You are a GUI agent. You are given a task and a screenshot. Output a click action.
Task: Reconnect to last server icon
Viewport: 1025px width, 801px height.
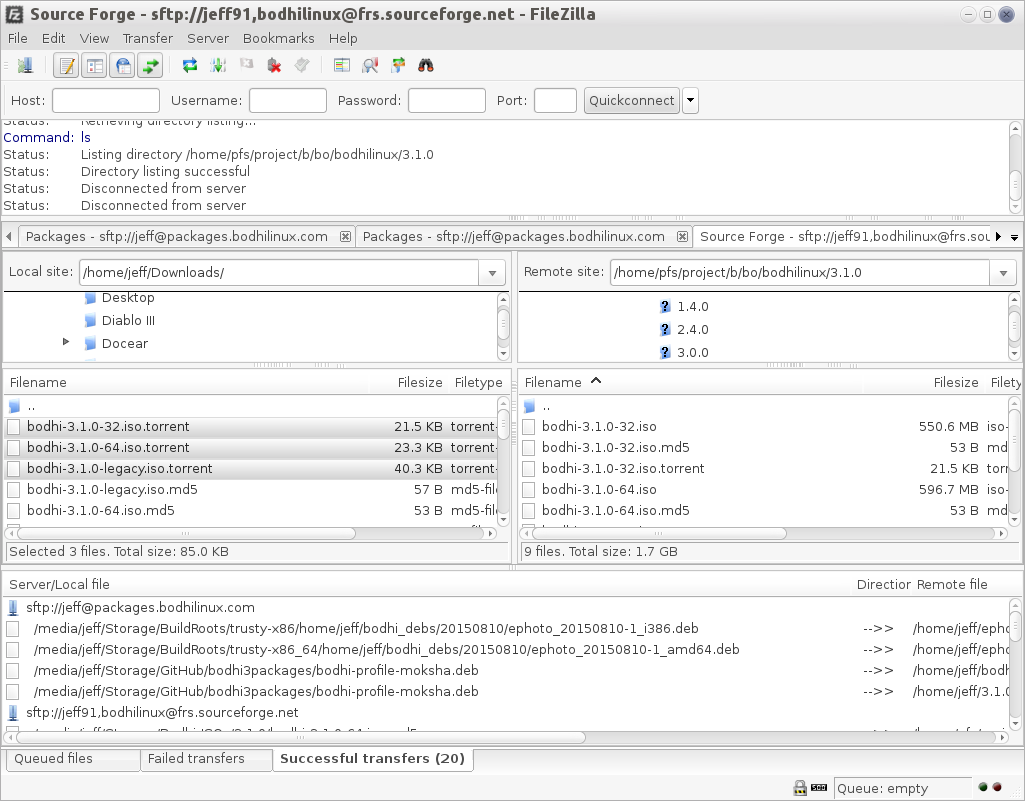(302, 64)
